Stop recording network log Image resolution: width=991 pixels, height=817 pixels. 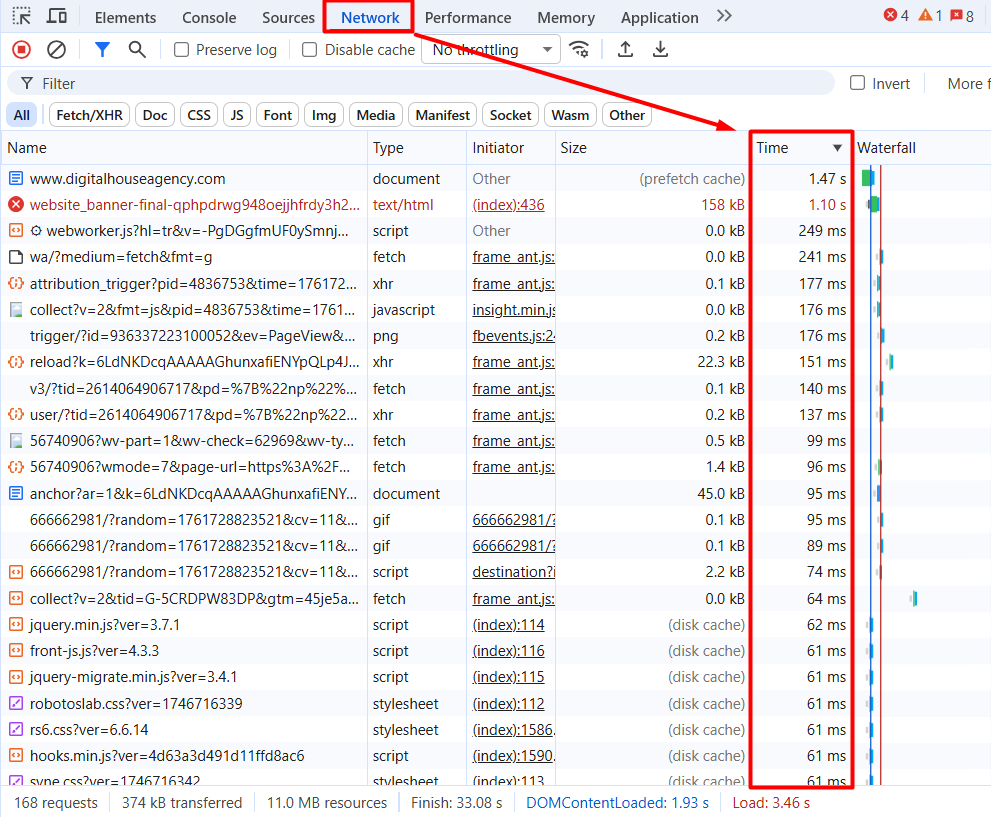click(21, 49)
